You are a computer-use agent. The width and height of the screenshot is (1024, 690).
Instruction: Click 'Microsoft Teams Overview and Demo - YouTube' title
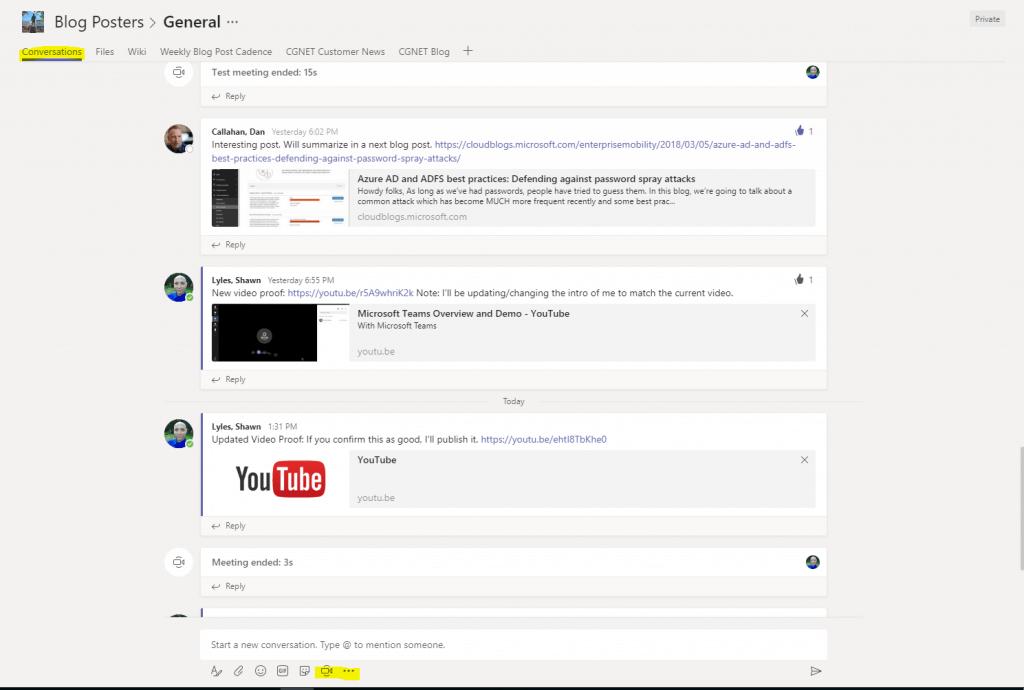click(464, 313)
